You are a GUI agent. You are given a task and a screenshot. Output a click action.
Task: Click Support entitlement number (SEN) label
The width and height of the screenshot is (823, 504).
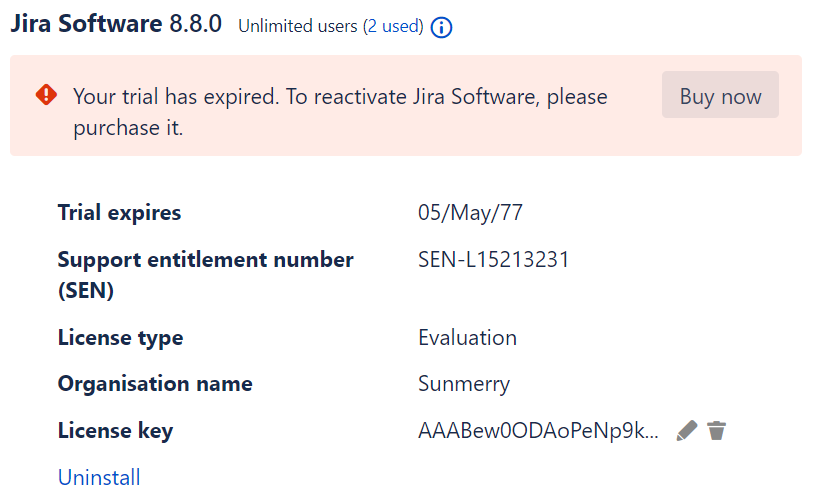(205, 275)
